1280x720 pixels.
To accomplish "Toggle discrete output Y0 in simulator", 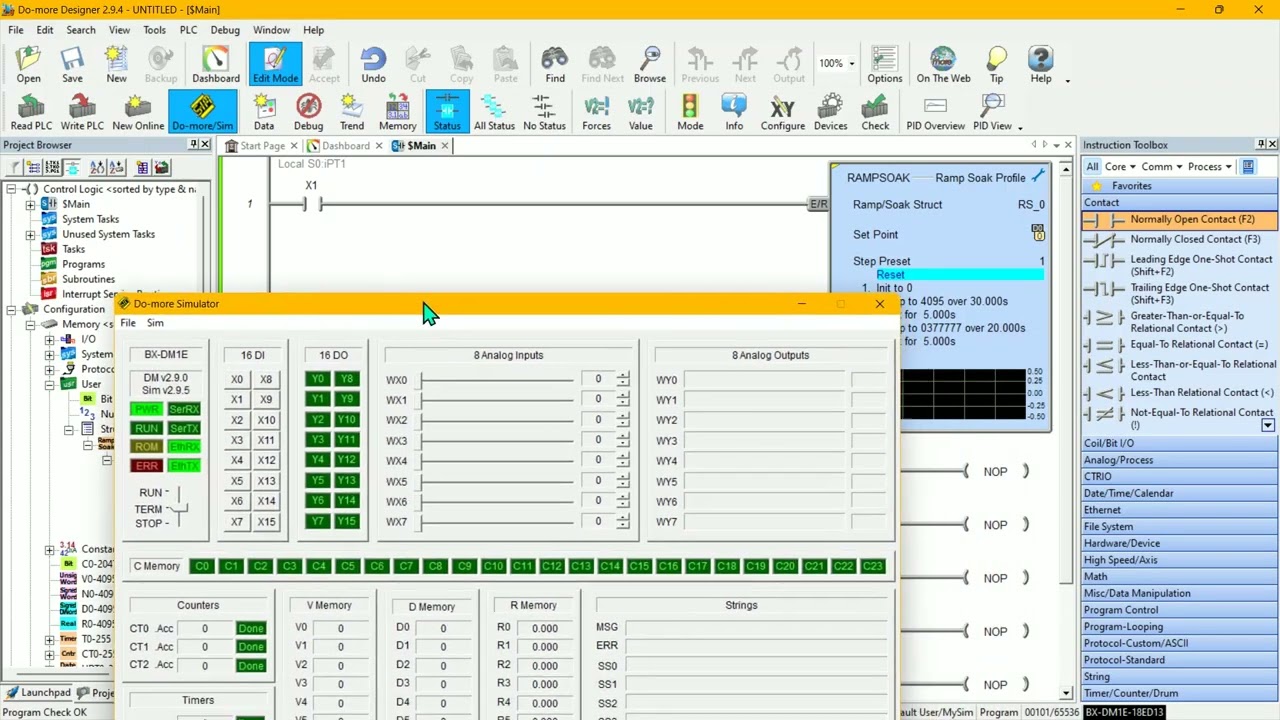I will pos(317,380).
